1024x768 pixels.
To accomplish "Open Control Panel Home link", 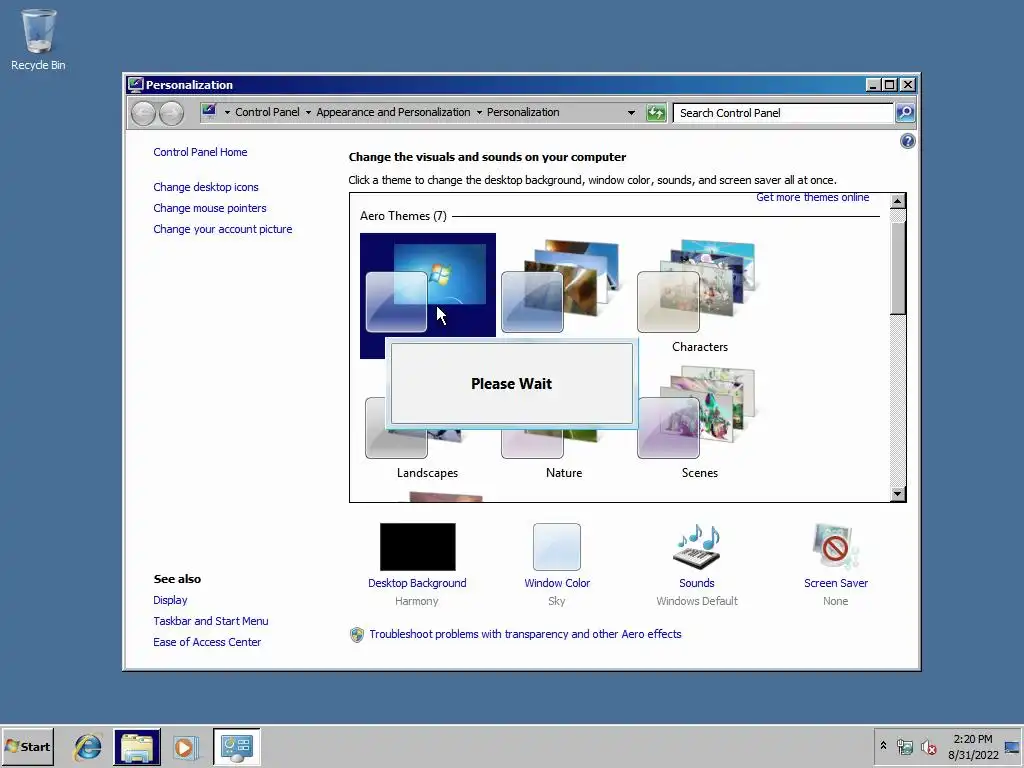I will (x=200, y=152).
